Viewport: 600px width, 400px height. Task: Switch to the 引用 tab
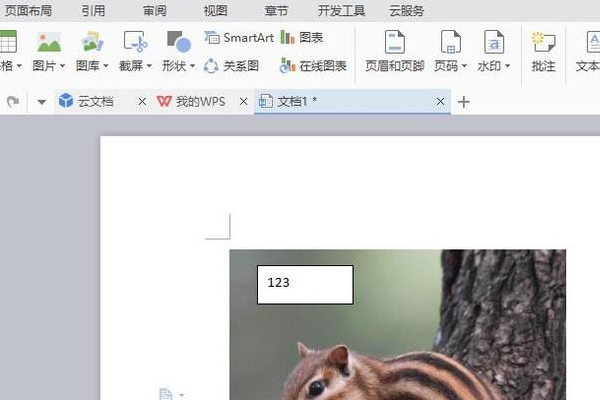click(x=93, y=11)
